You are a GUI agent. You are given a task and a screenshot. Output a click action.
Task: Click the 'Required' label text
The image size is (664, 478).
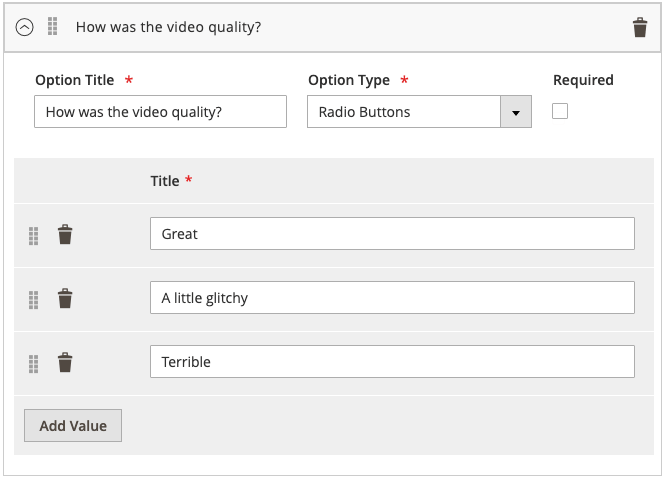[x=583, y=80]
